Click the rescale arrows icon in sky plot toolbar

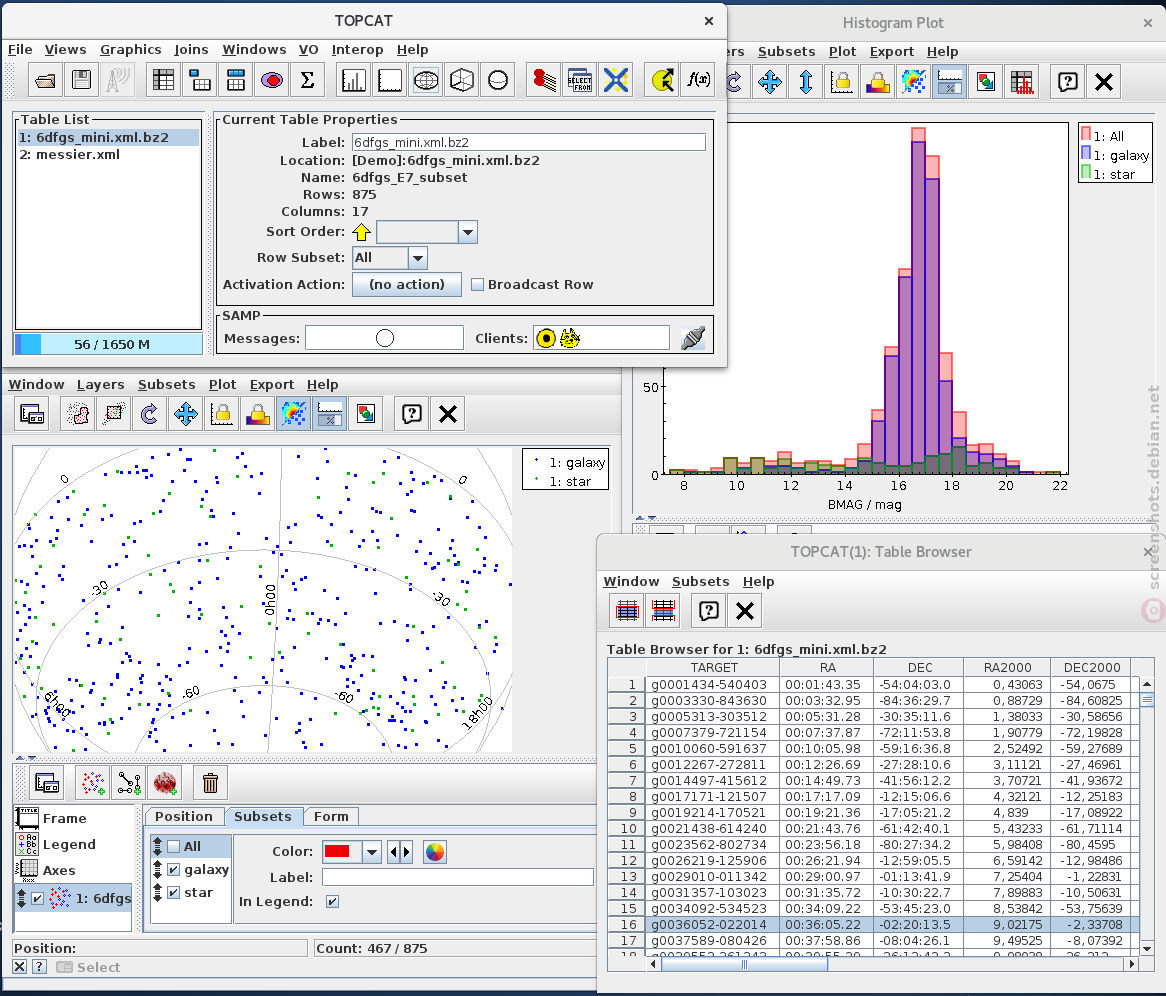pyautogui.click(x=185, y=414)
